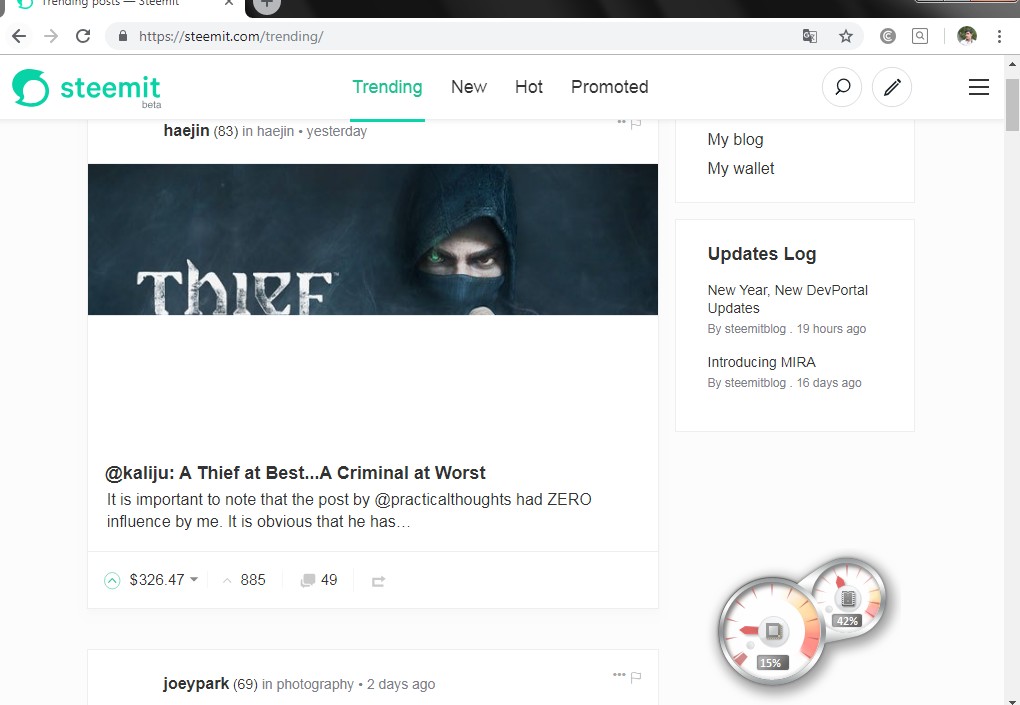Switch to the Hot tab
Image resolution: width=1020 pixels, height=705 pixels.
528,87
